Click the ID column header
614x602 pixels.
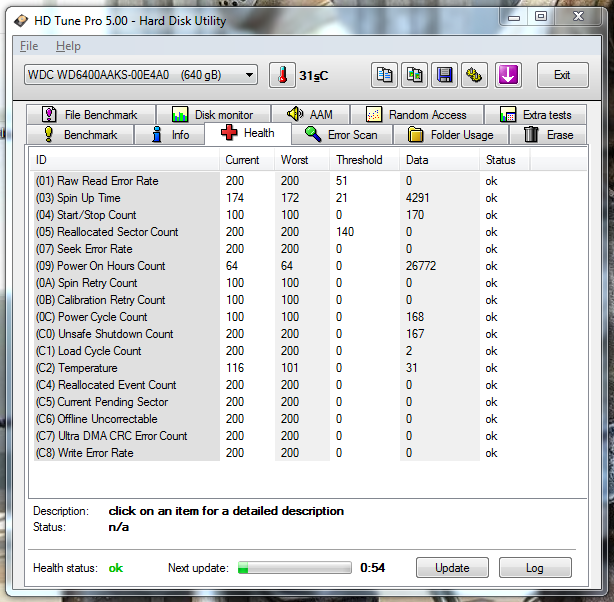point(125,160)
